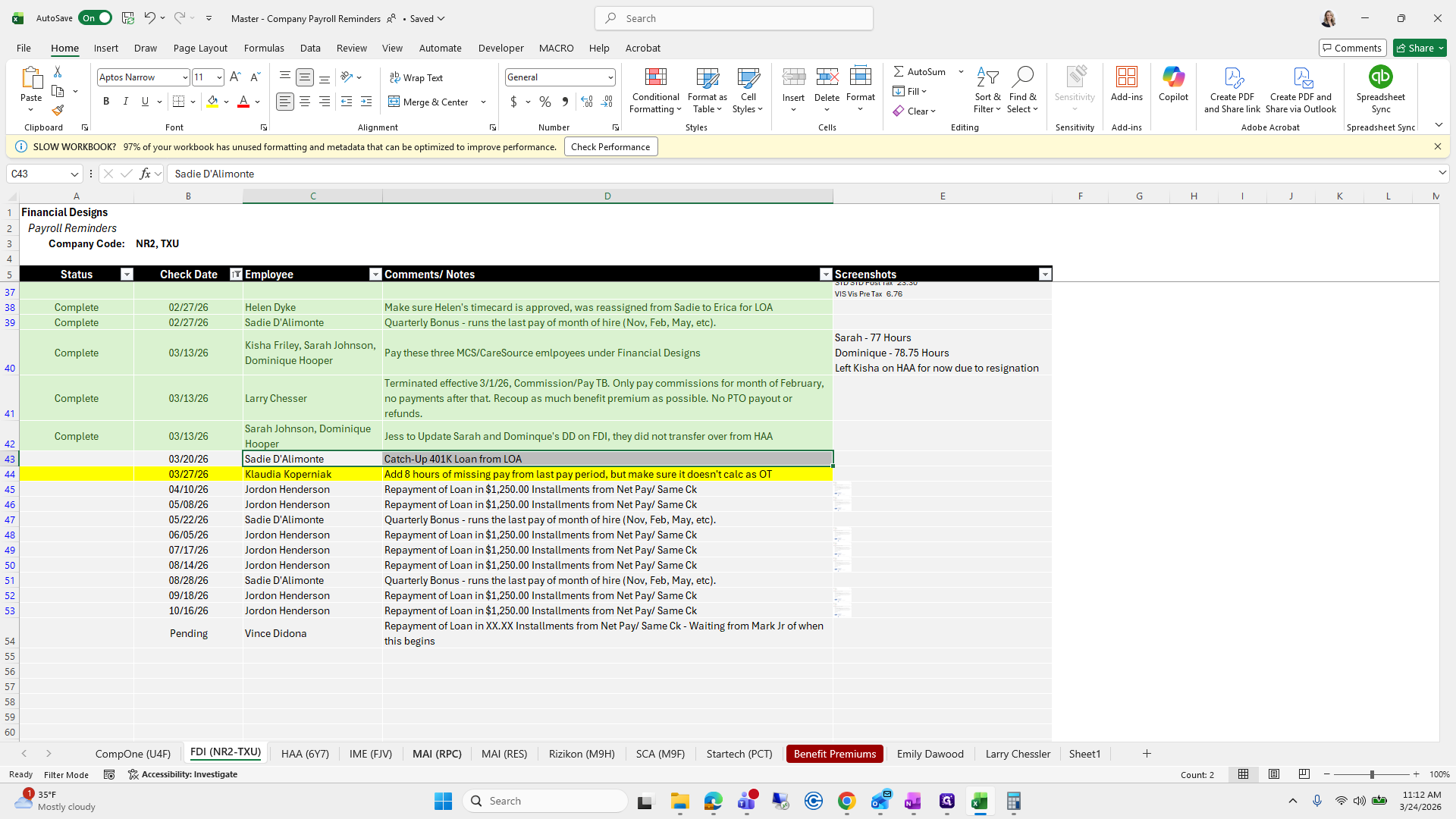The height and width of the screenshot is (819, 1456).
Task: Open Conditional Formatting
Action: (x=655, y=90)
